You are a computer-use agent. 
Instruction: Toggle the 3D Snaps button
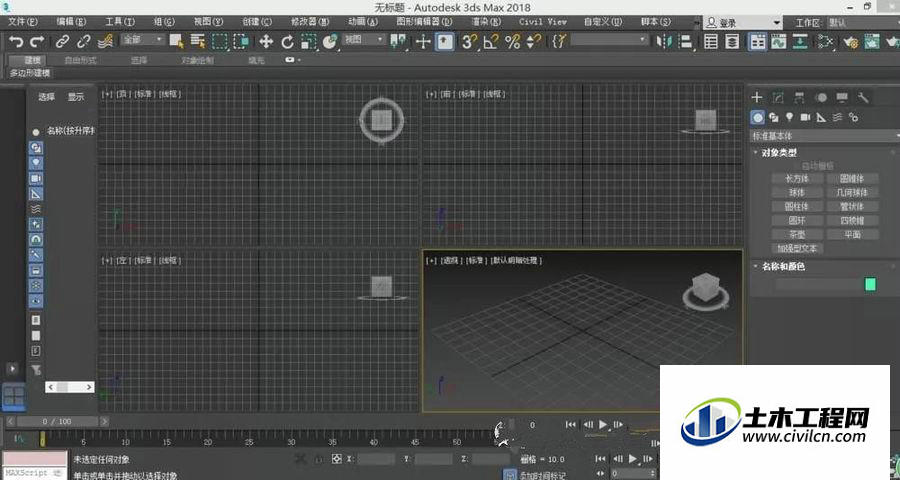469,41
